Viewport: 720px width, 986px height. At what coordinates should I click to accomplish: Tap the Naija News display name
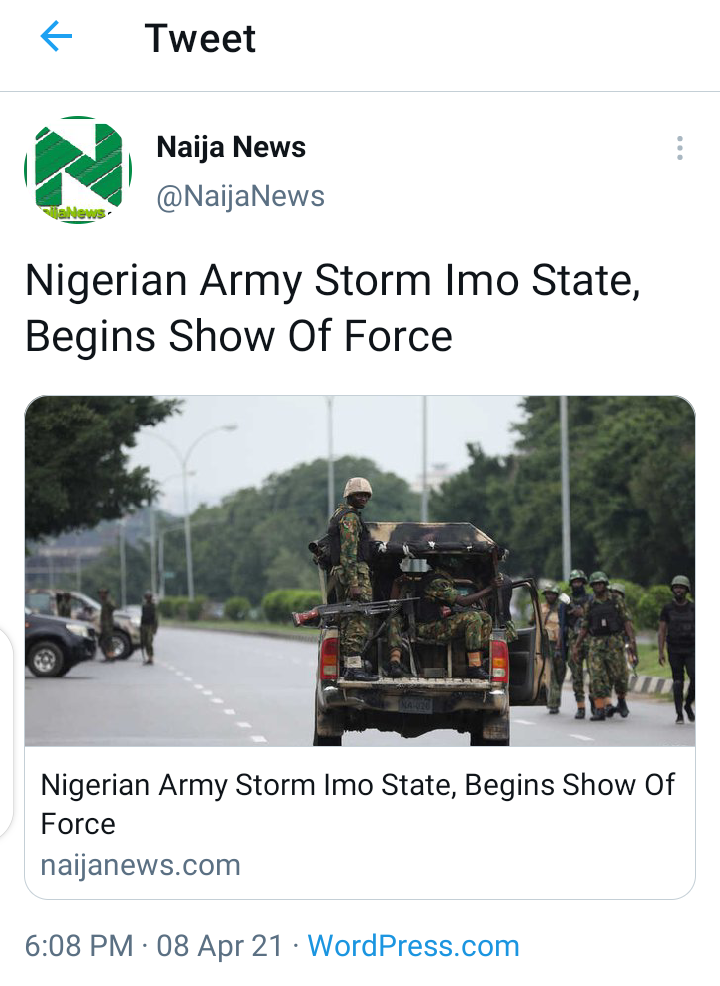tap(231, 147)
